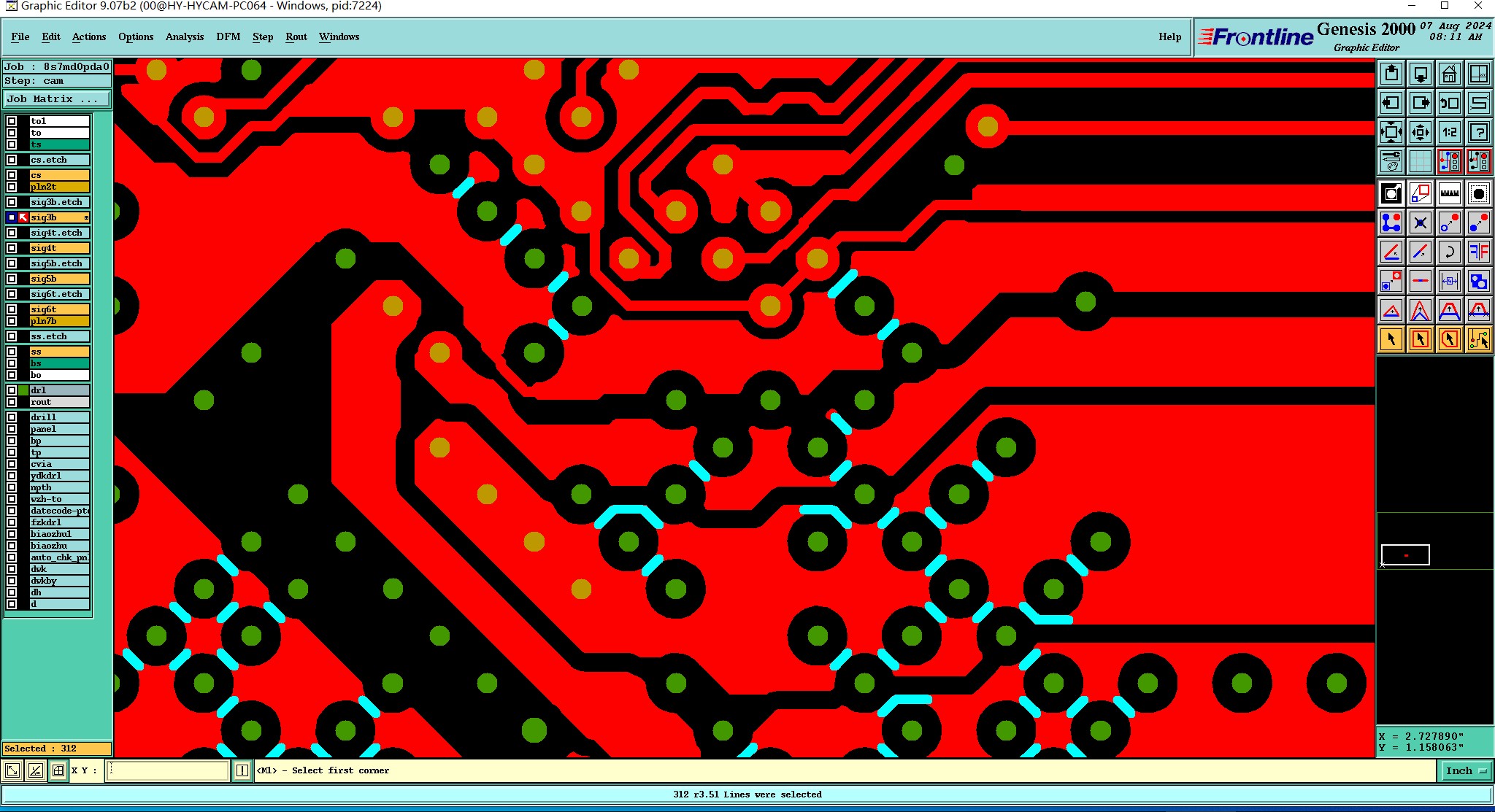Click the Help button
Image resolution: width=1495 pixels, height=812 pixels.
coord(1169,36)
